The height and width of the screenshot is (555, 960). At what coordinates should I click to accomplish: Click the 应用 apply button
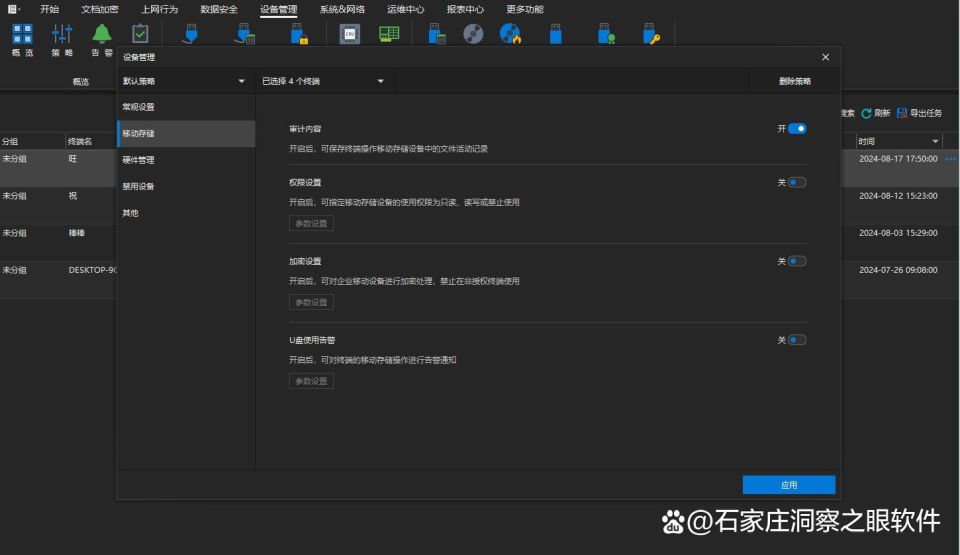click(789, 485)
